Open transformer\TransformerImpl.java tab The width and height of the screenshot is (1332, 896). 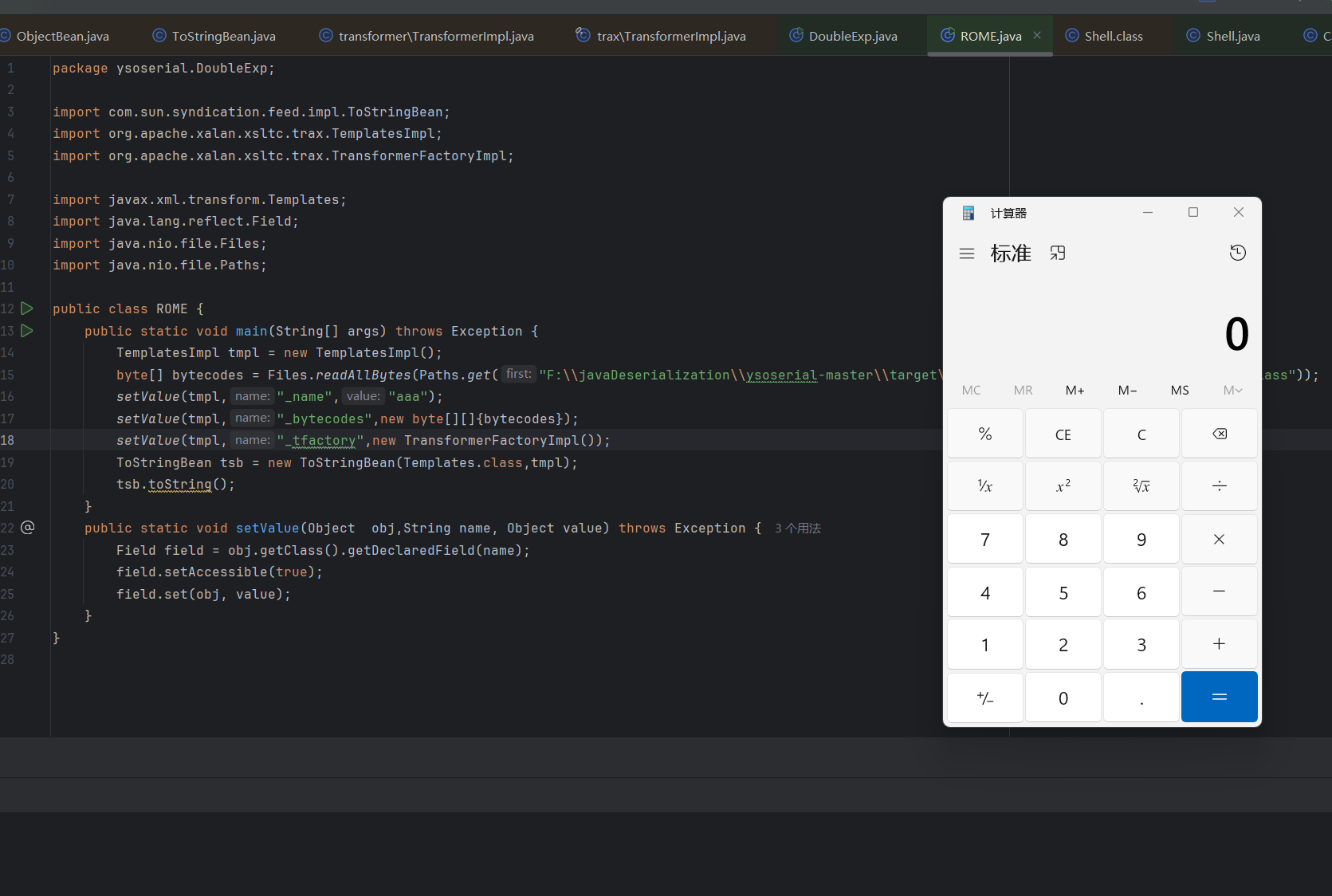pyautogui.click(x=426, y=36)
